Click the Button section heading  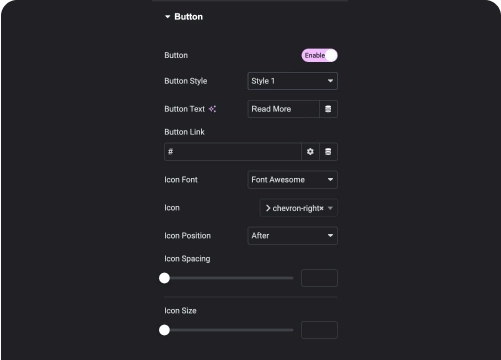pyautogui.click(x=188, y=17)
